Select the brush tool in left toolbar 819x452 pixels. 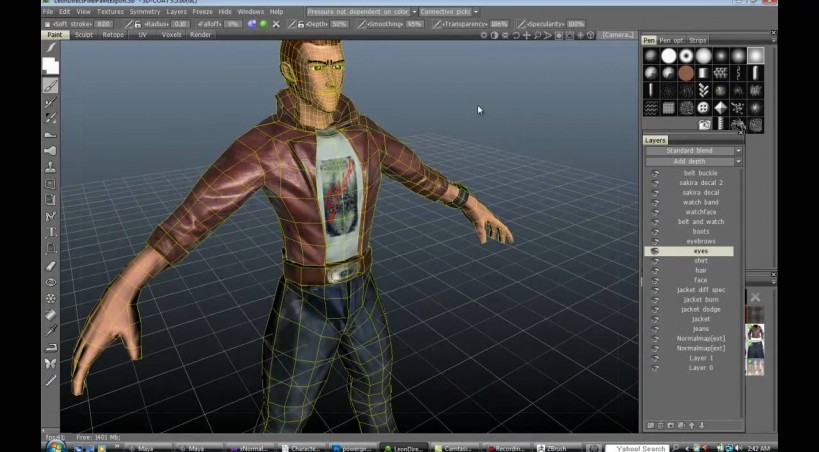click(50, 86)
